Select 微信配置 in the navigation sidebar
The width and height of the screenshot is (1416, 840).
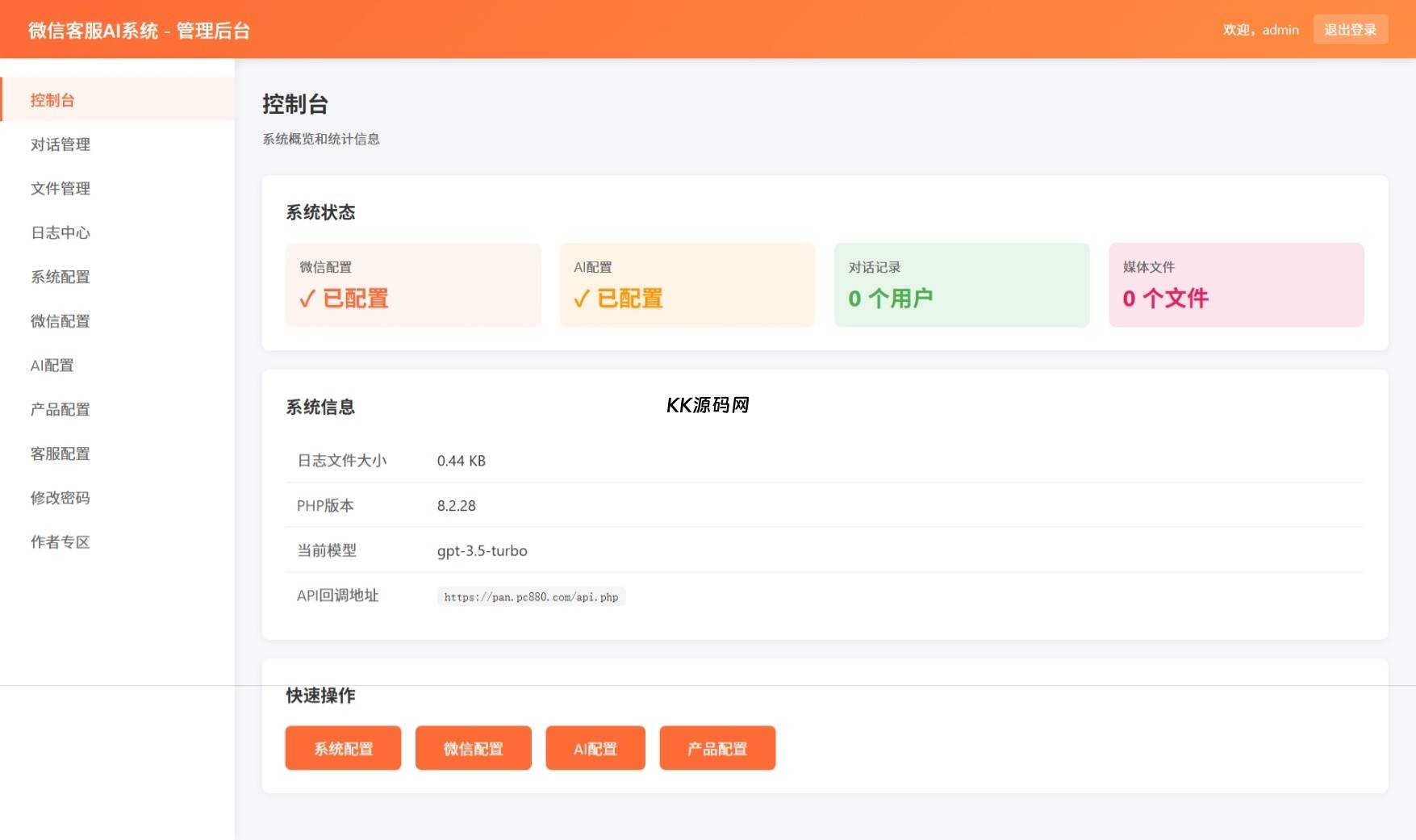pyautogui.click(x=60, y=320)
